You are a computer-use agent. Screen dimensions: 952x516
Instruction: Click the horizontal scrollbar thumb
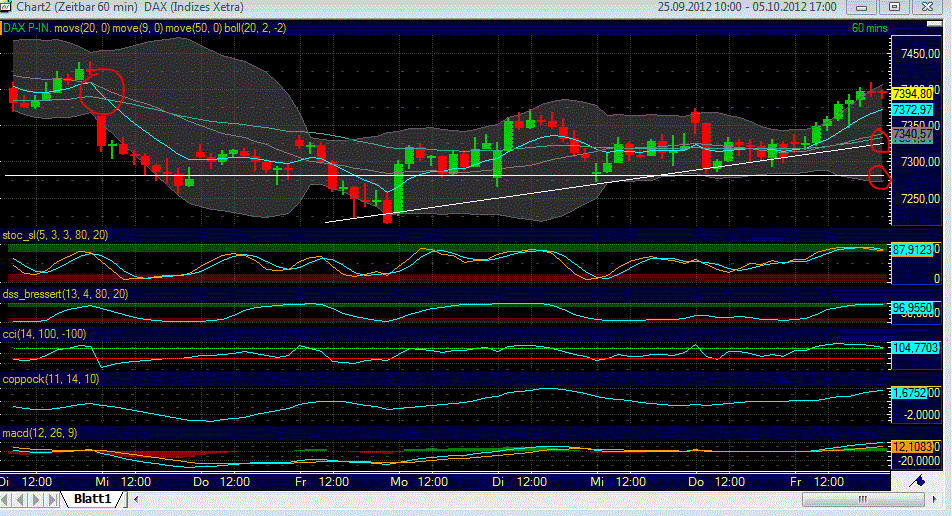[863, 500]
